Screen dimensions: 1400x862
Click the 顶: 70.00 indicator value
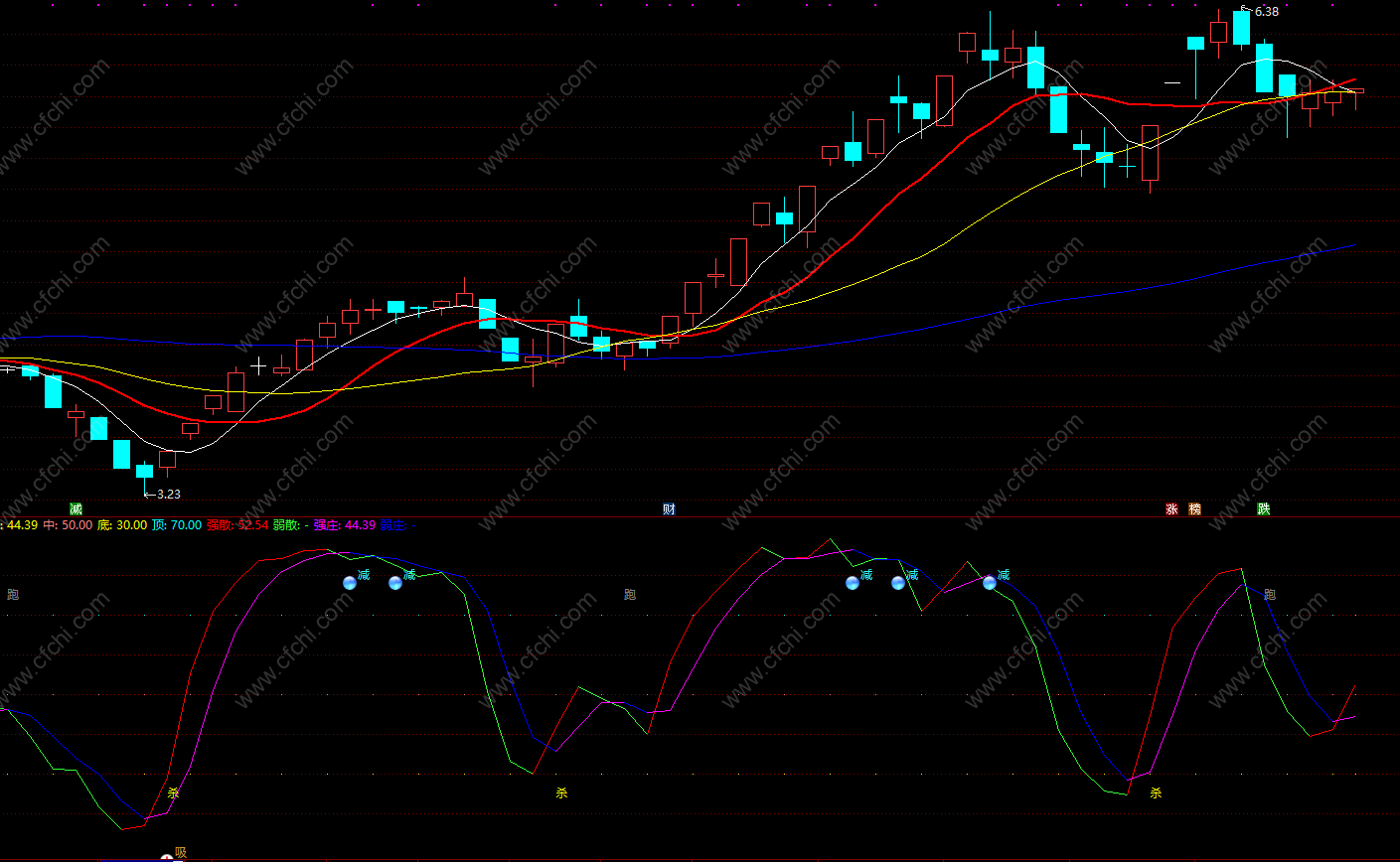click(176, 525)
